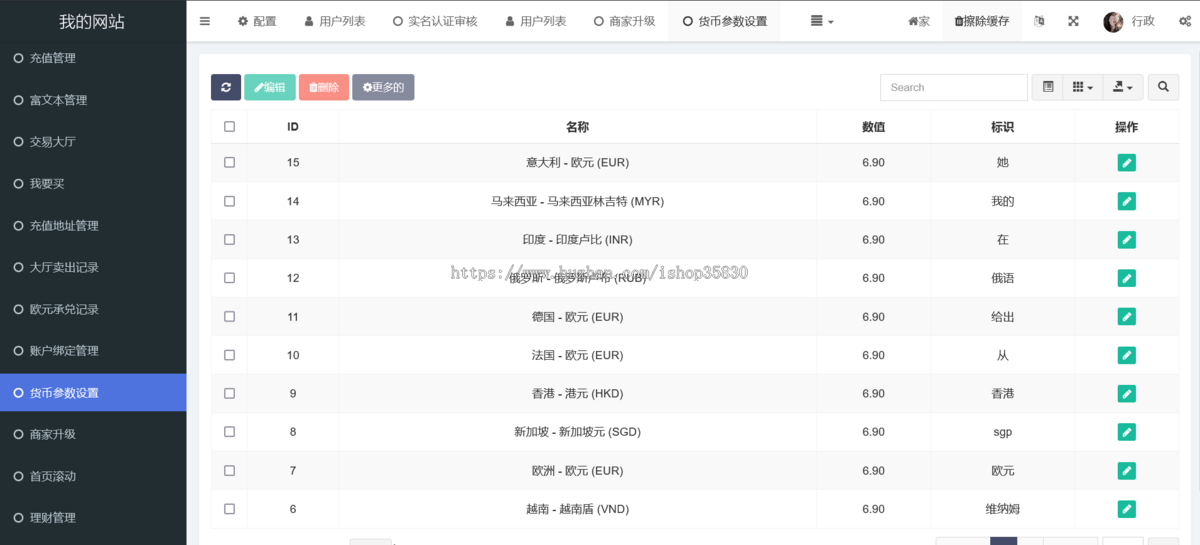Check the box for row ID 8
Image resolution: width=1200 pixels, height=545 pixels.
coord(229,432)
